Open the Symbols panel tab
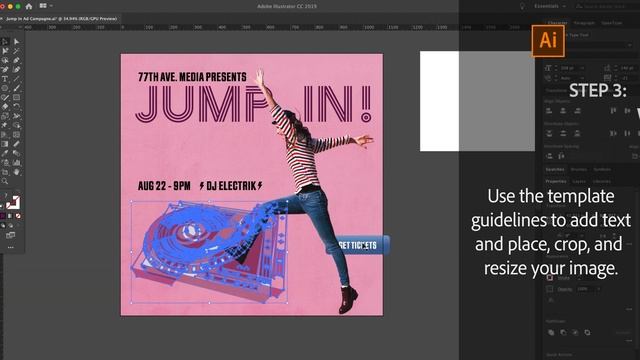The height and width of the screenshot is (360, 640). [x=602, y=169]
